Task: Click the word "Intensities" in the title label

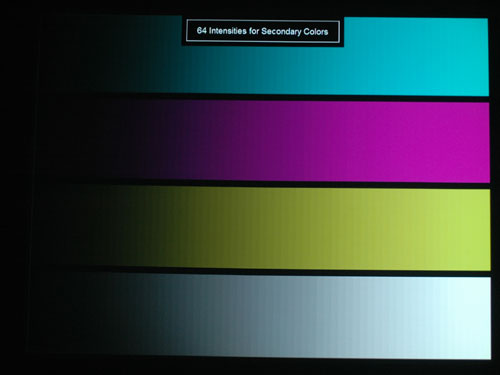Action: (x=228, y=31)
